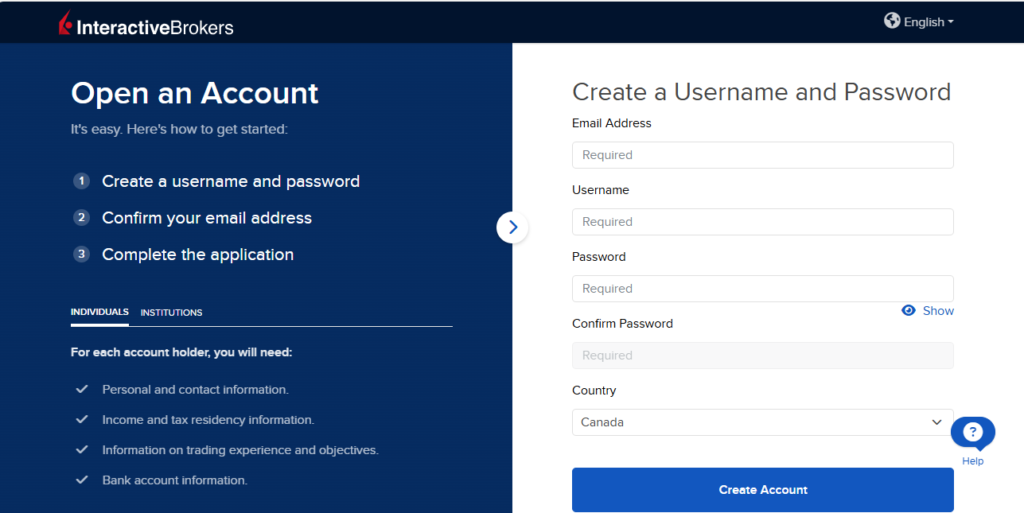The width and height of the screenshot is (1024, 513).
Task: Click the globe language icon
Action: point(892,21)
